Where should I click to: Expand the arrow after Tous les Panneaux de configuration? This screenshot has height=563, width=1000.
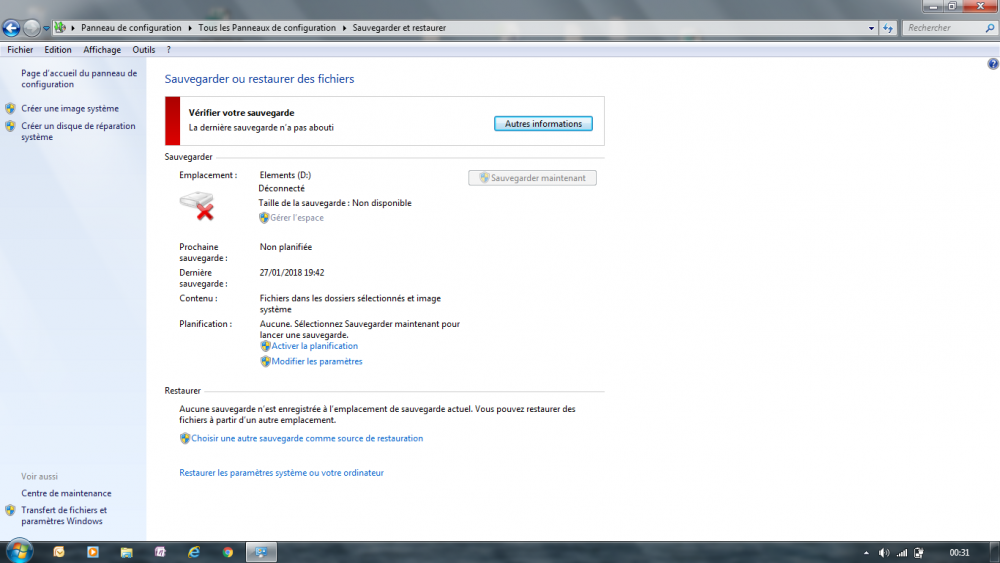[344, 28]
